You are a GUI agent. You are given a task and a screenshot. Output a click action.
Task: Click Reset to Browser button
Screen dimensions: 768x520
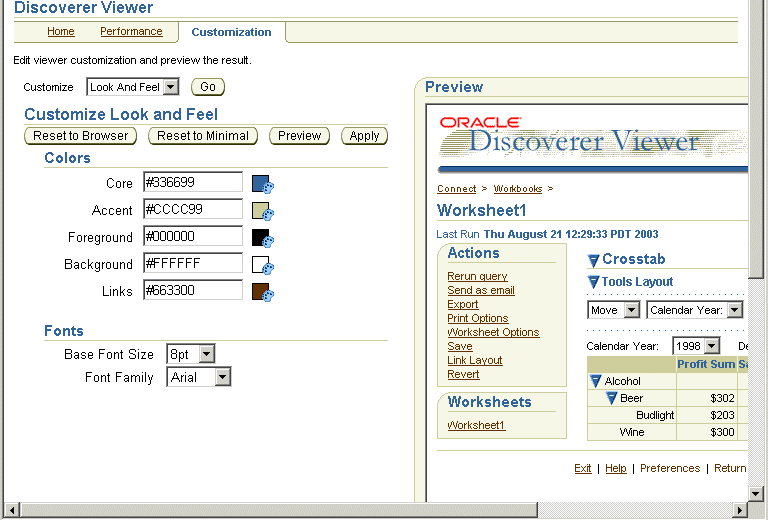click(80, 136)
